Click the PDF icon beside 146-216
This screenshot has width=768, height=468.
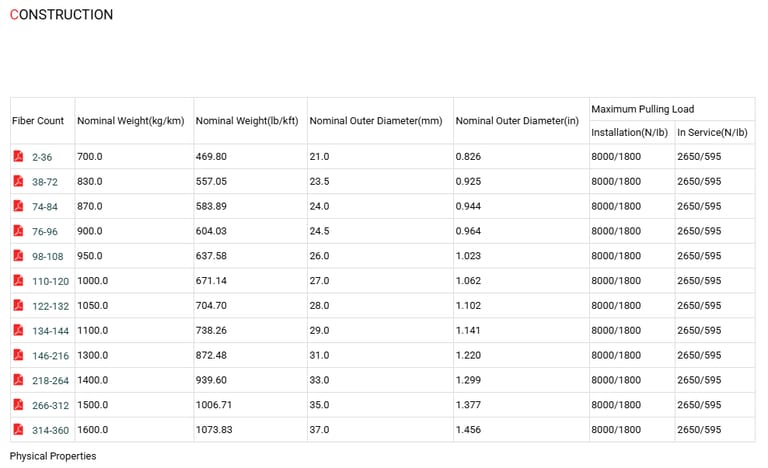point(18,355)
